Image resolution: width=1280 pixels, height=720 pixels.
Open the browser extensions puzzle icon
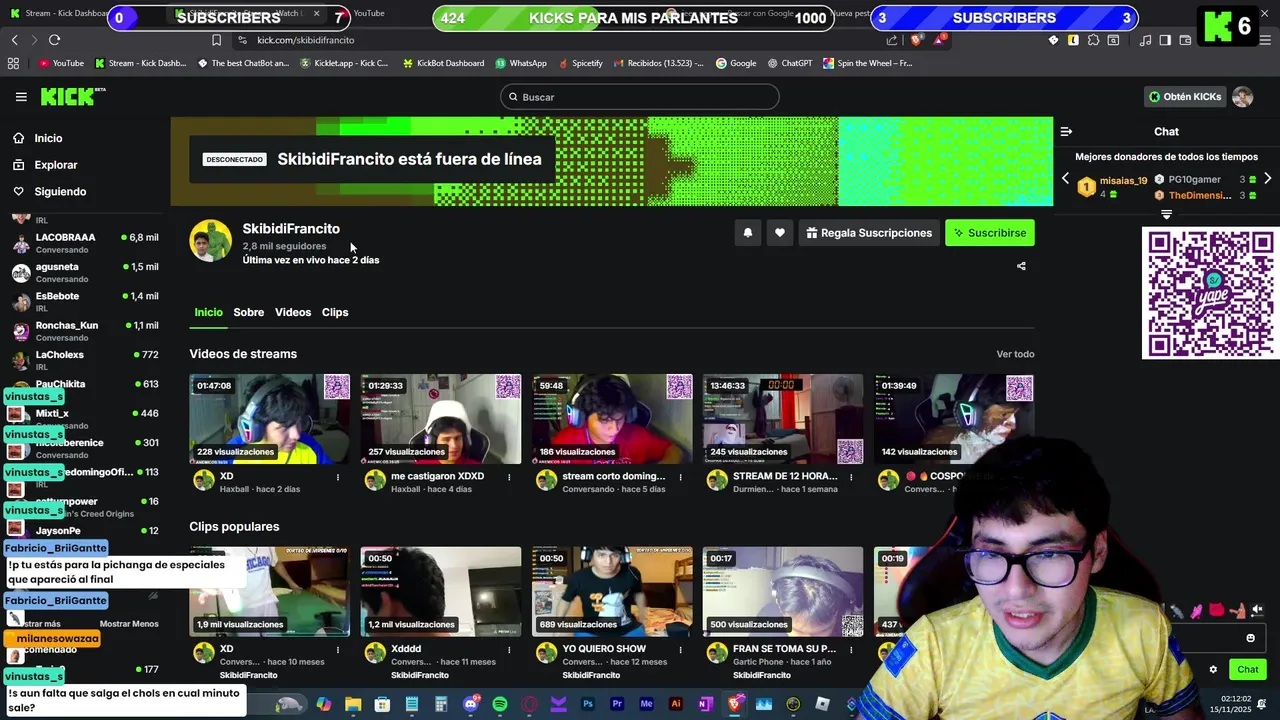click(x=1092, y=40)
